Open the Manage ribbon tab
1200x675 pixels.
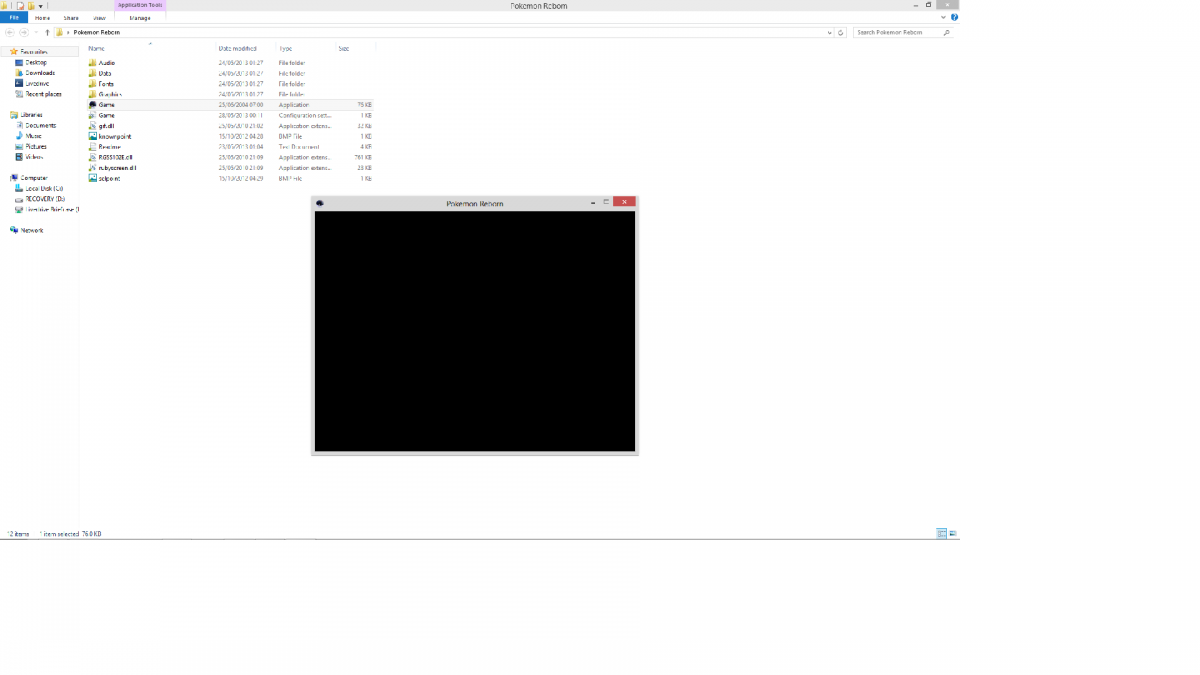coord(140,18)
